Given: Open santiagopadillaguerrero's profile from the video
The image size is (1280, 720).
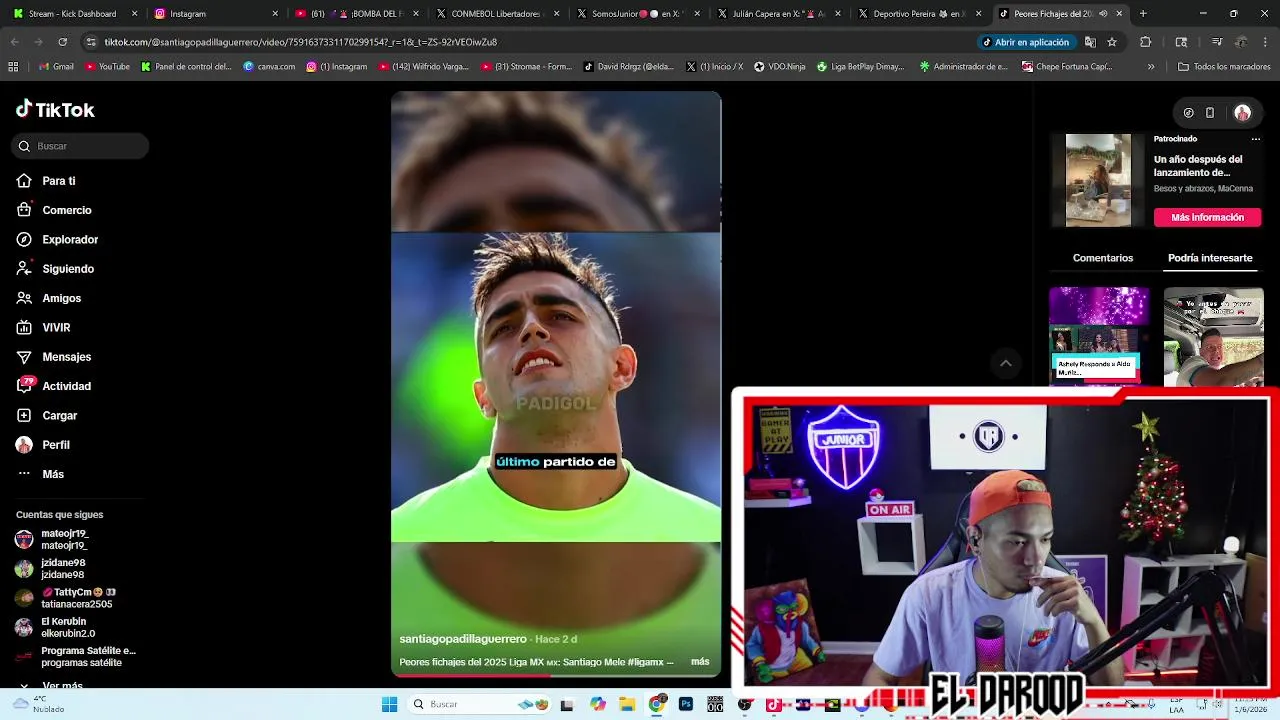Looking at the screenshot, I should click(463, 639).
